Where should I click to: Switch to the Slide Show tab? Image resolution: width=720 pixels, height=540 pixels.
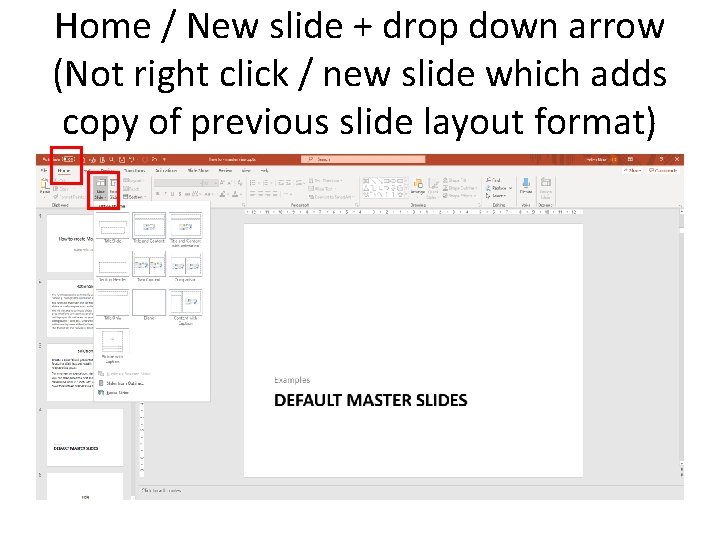click(x=198, y=170)
